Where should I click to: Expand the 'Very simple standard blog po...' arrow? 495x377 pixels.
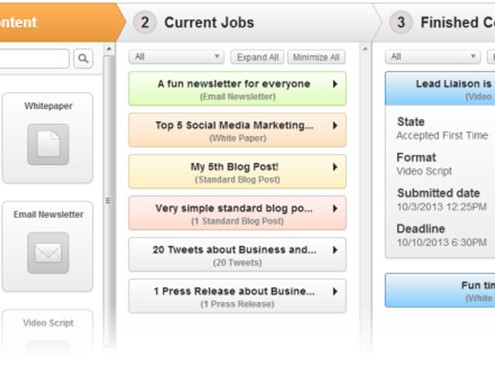coord(335,208)
